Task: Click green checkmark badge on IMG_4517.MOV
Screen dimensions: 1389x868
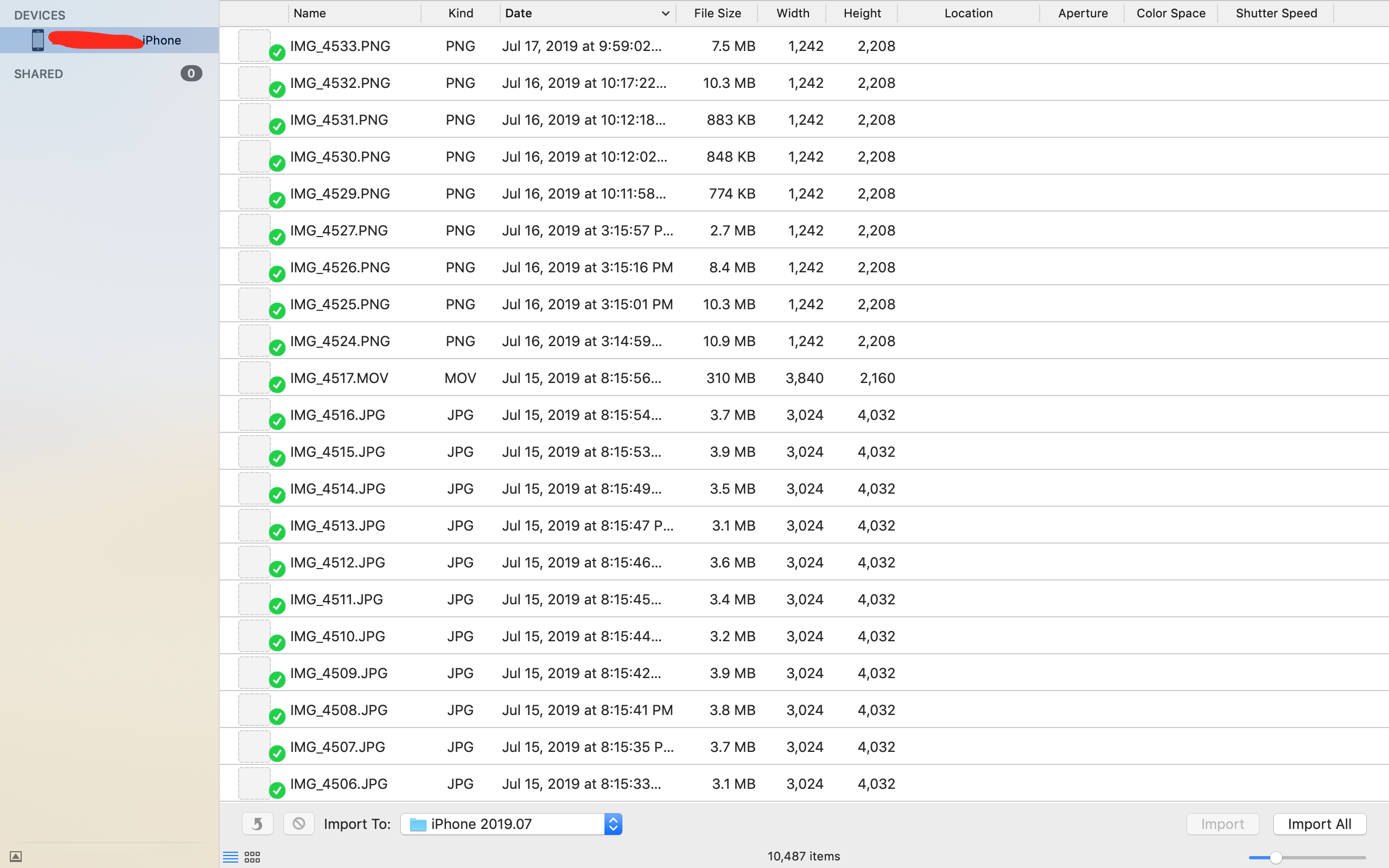Action: tap(277, 385)
